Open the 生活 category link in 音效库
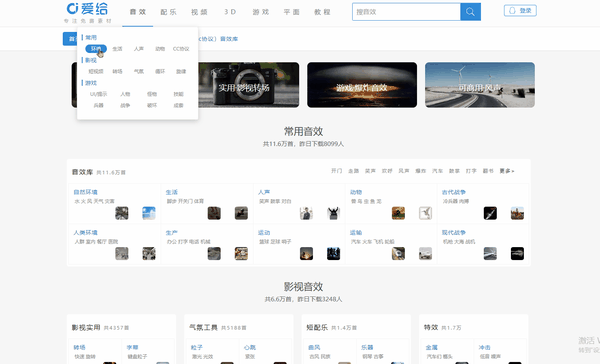Screen dimensions: 600x364 (x=171, y=192)
